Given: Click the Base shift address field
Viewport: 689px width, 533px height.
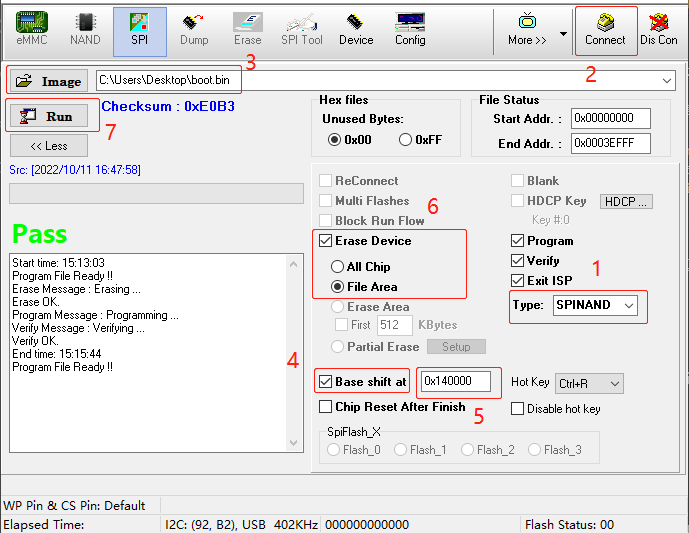Looking at the screenshot, I should (x=457, y=381).
